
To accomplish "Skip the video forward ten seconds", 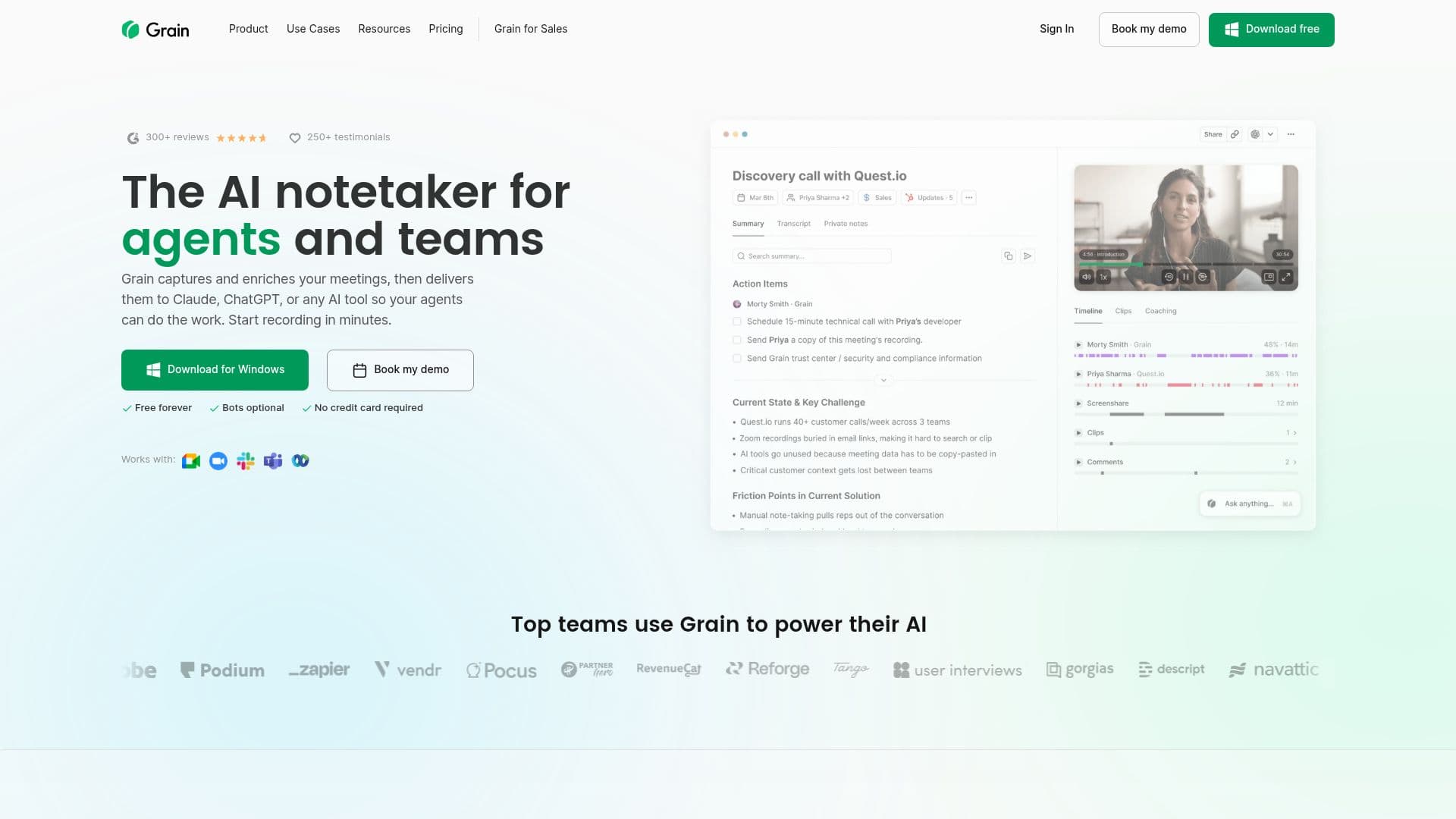I will [1203, 277].
